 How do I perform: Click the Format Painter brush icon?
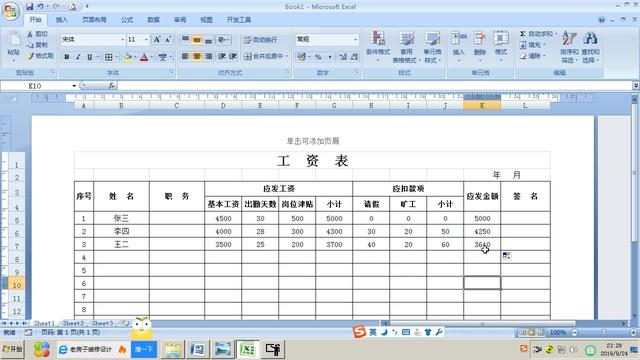pyautogui.click(x=30, y=56)
